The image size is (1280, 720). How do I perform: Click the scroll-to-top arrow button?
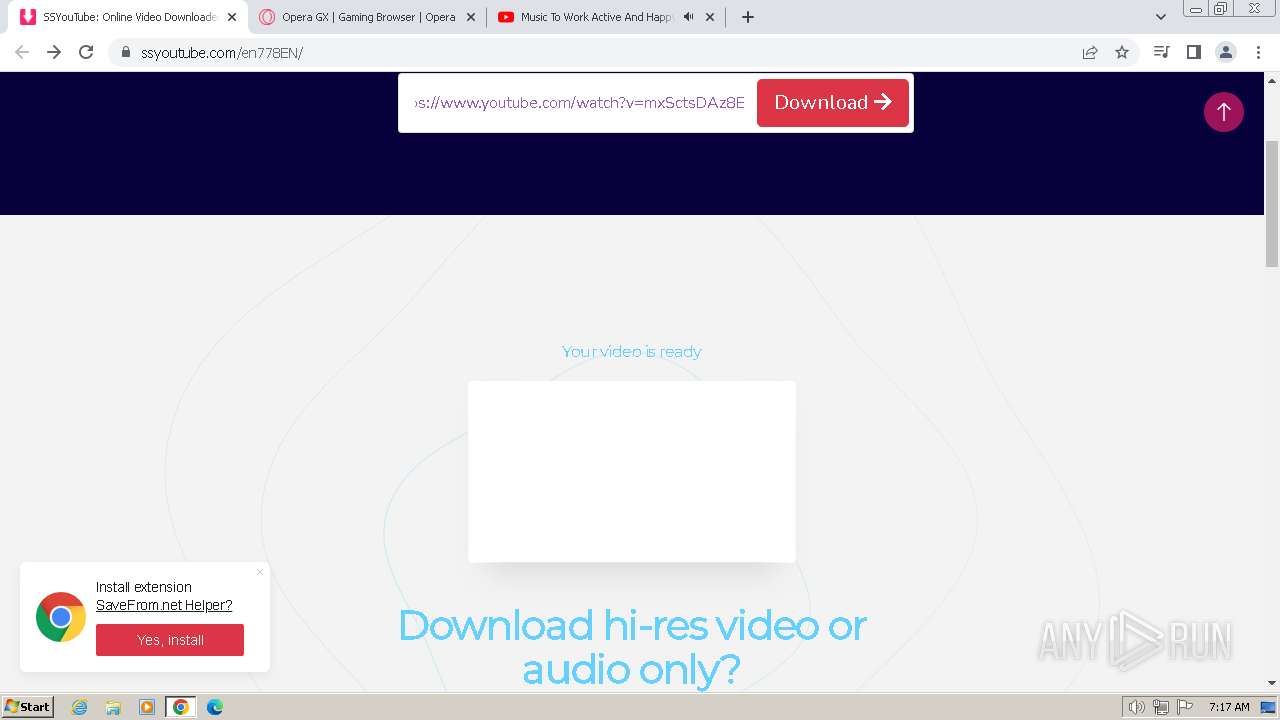click(1223, 112)
